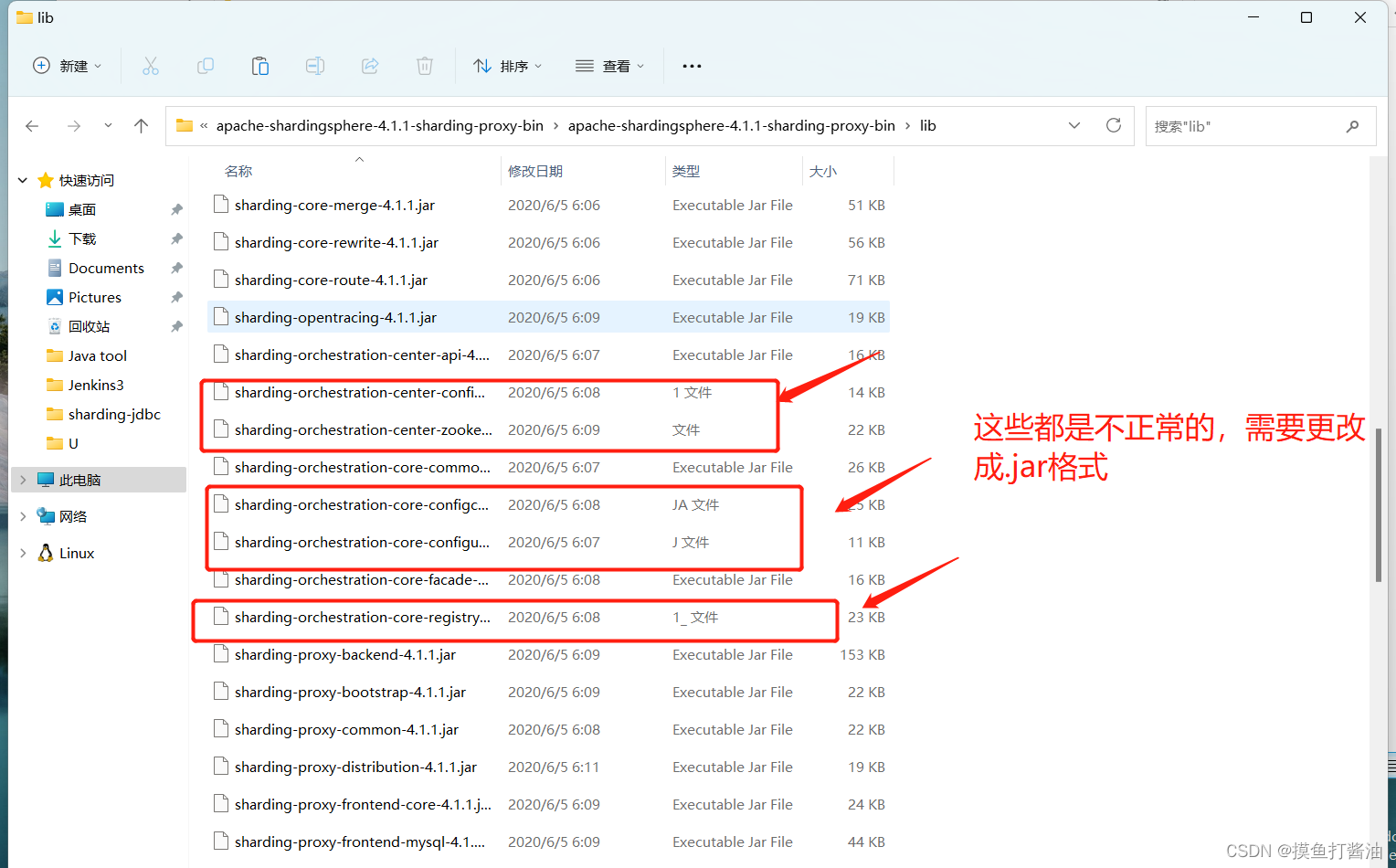Collapse the 快速访问 tree section
Screen dimensions: 1396x868
point(23,180)
